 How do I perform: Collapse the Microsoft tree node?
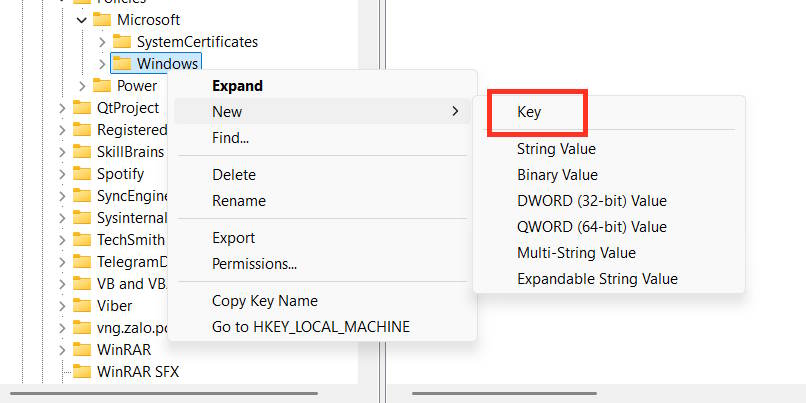tap(82, 20)
